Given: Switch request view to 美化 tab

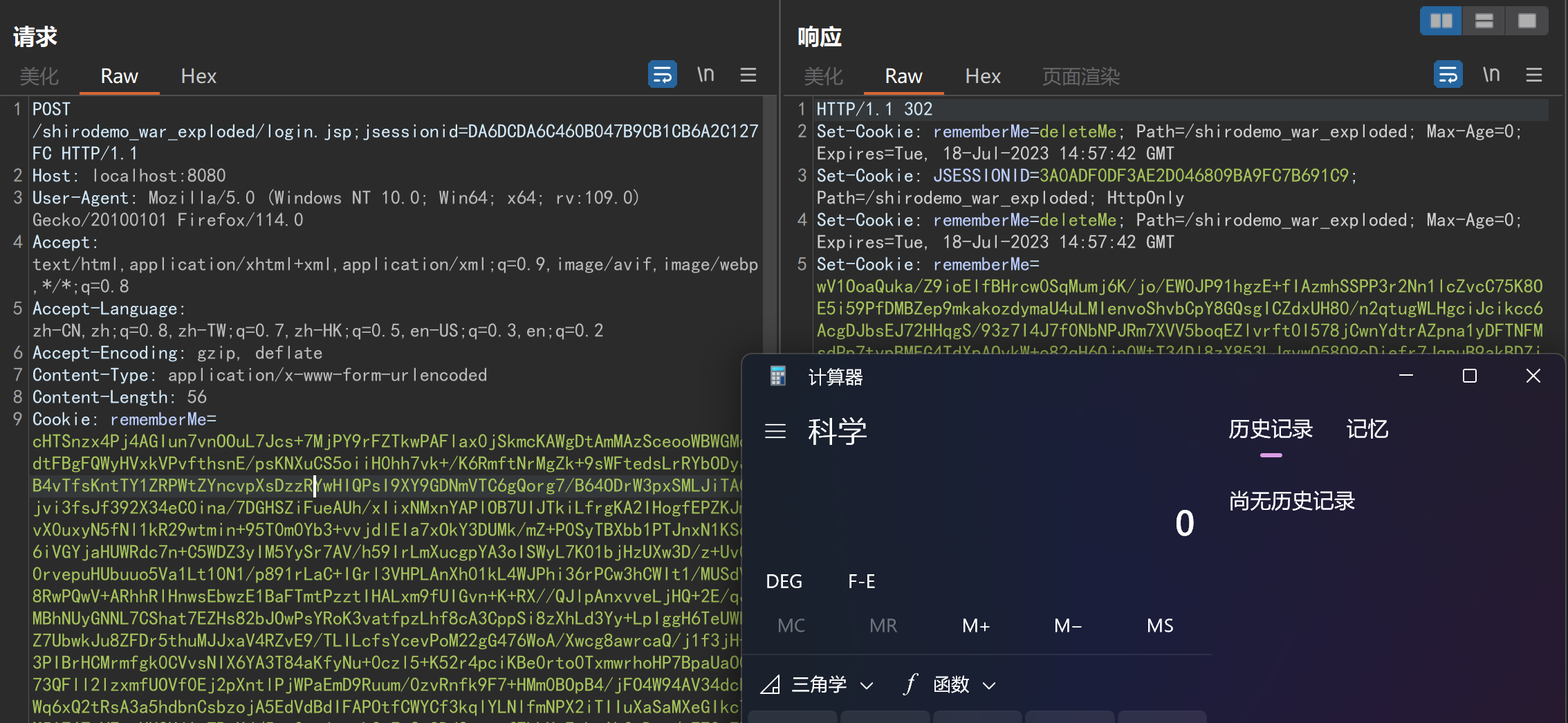Looking at the screenshot, I should click(x=39, y=76).
